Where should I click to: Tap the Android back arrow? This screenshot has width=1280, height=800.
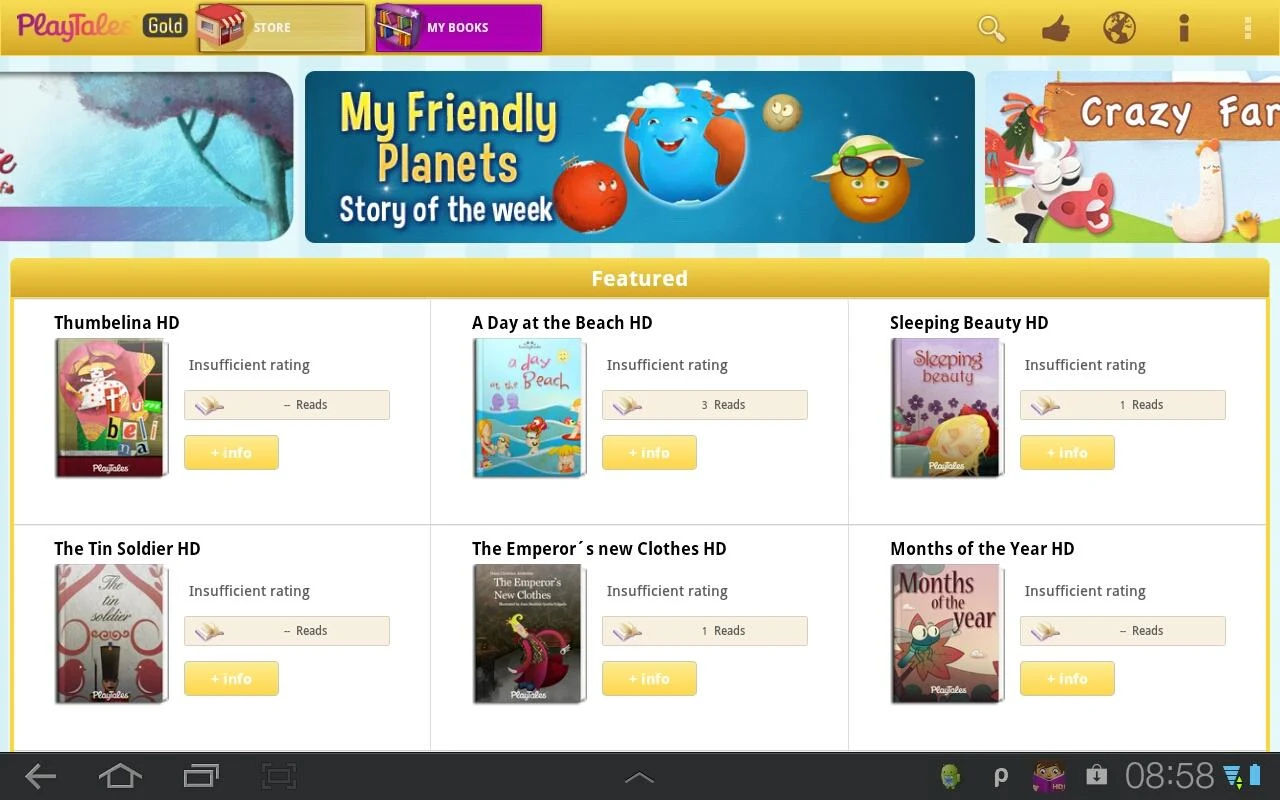(40, 776)
